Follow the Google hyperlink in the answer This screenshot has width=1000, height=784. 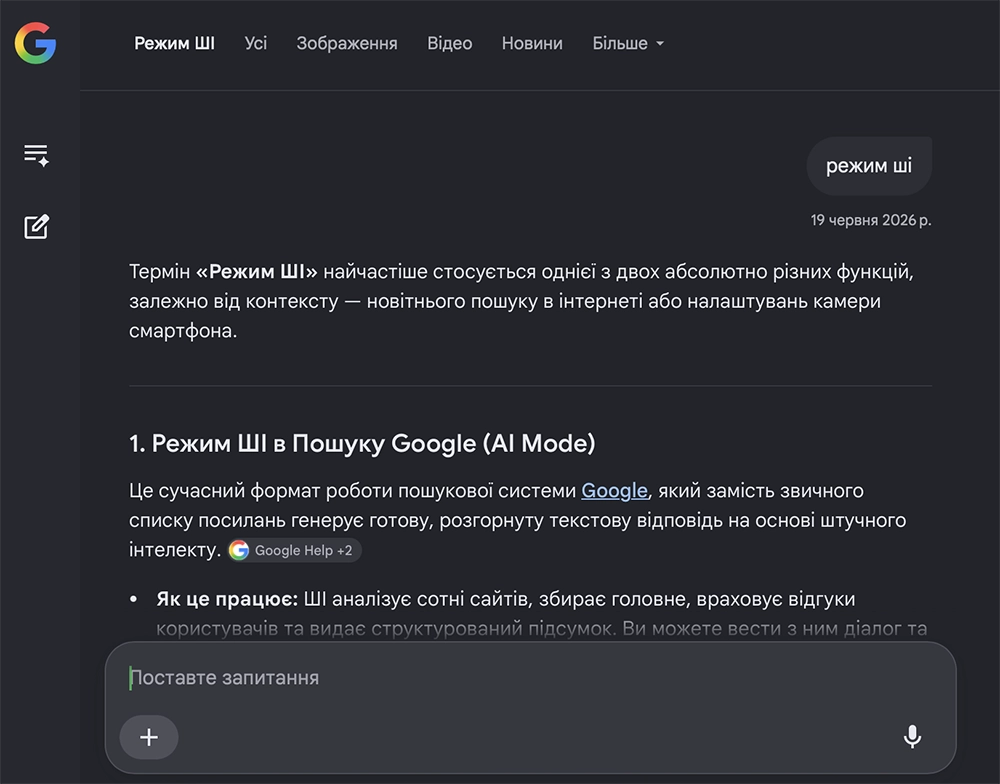[614, 491]
